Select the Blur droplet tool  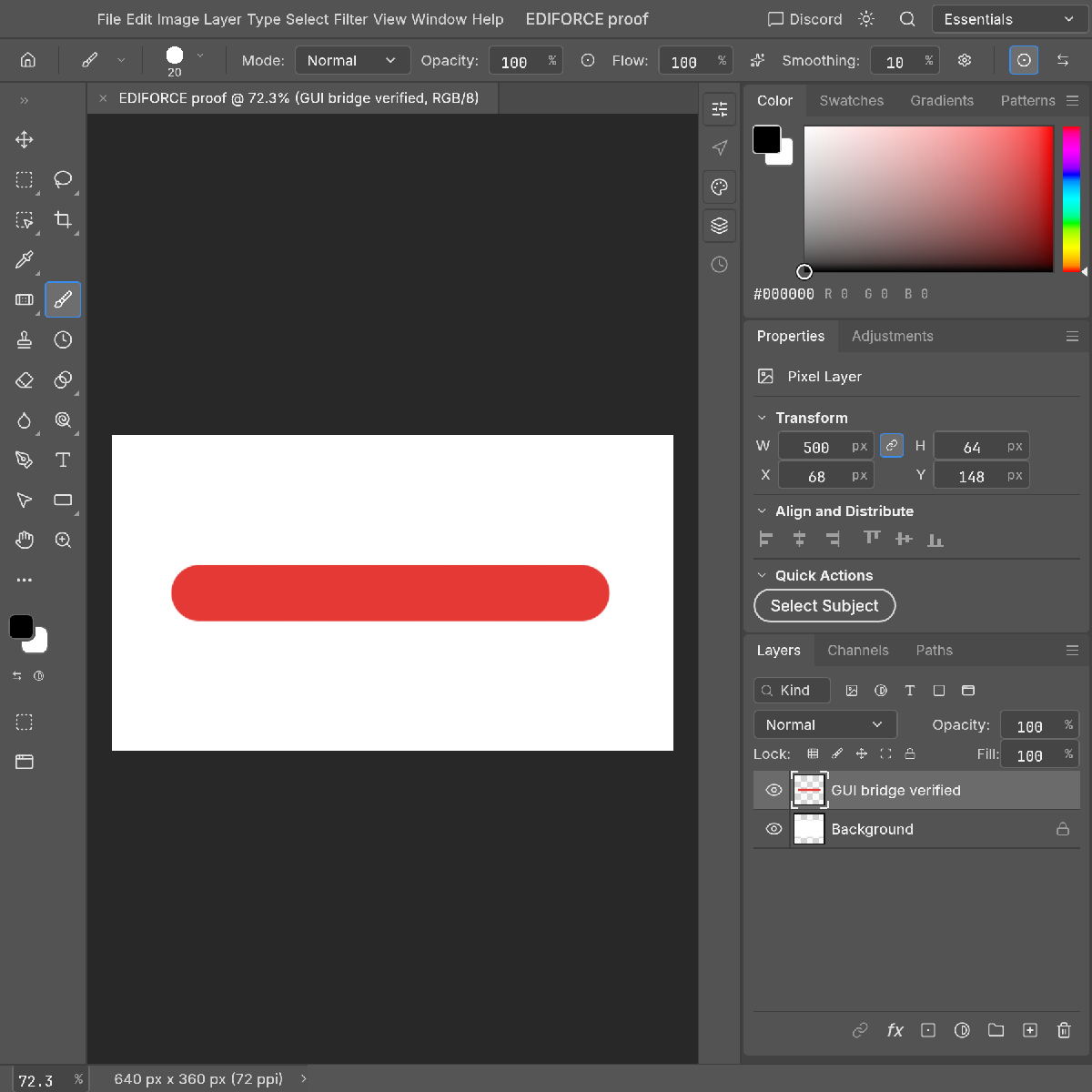pos(25,420)
